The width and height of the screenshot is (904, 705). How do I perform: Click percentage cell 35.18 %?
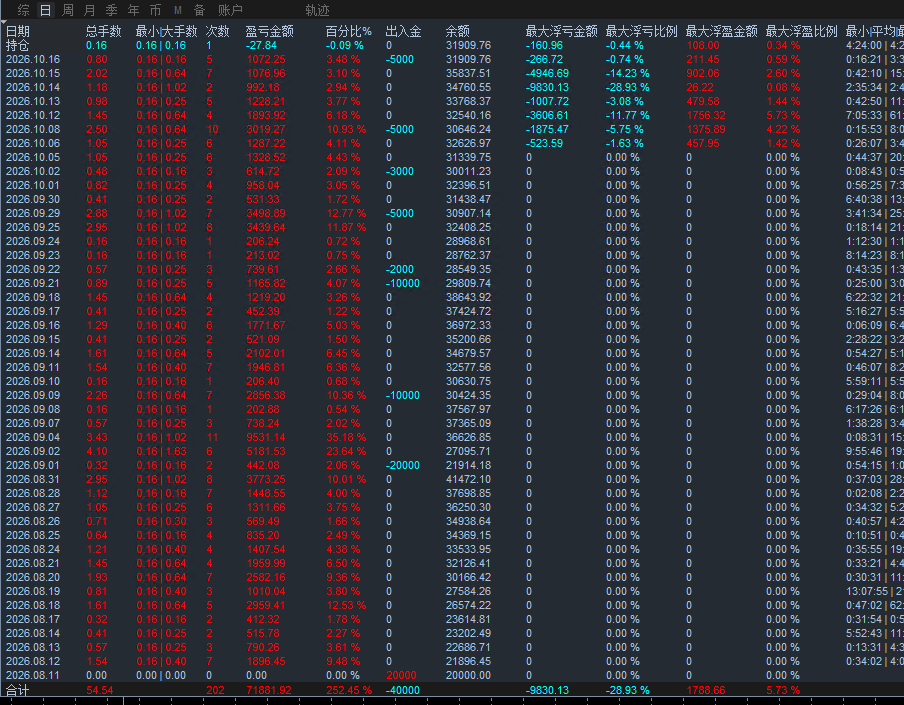point(346,437)
